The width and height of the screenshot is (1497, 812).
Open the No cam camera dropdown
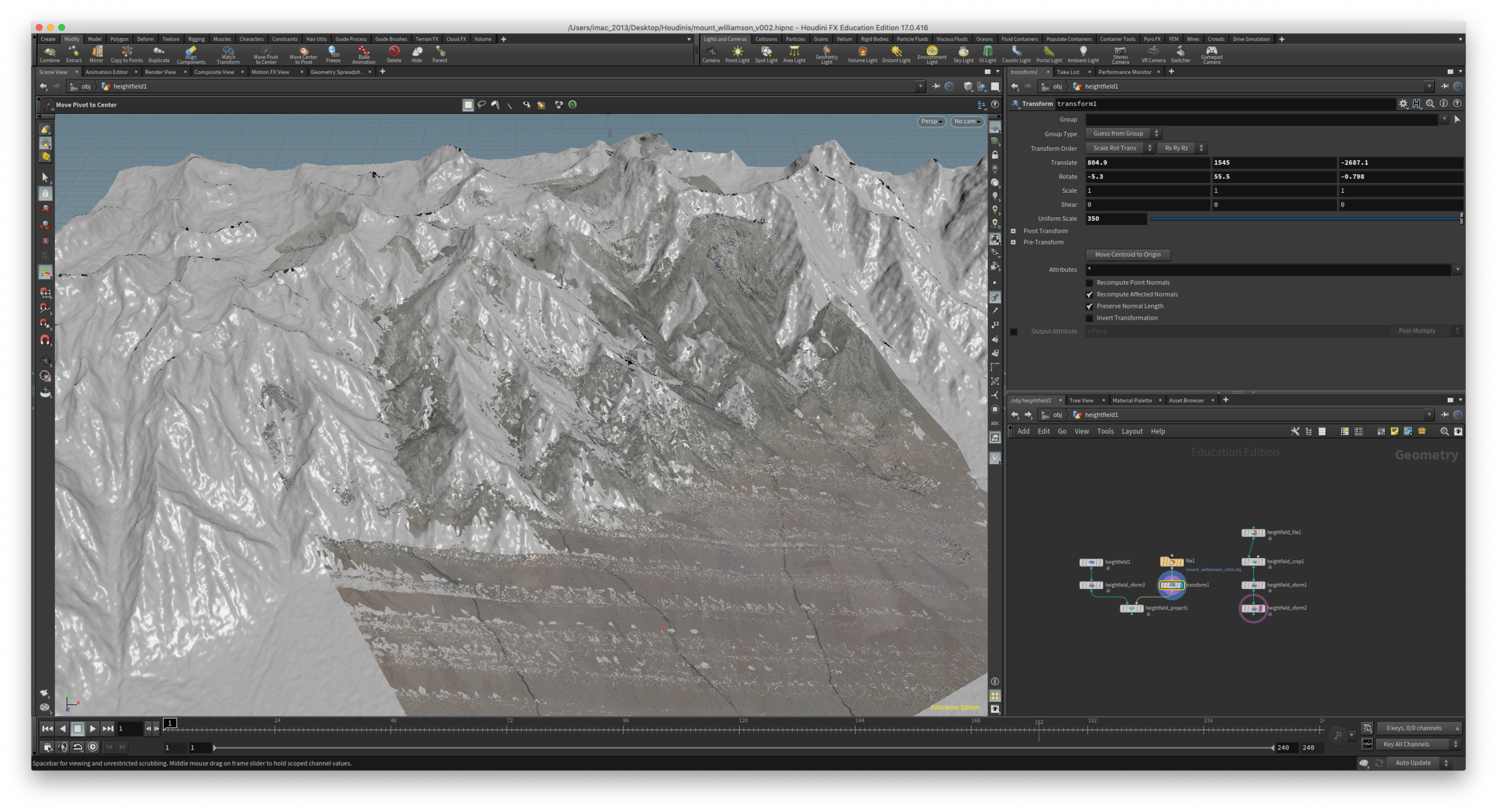tap(966, 122)
